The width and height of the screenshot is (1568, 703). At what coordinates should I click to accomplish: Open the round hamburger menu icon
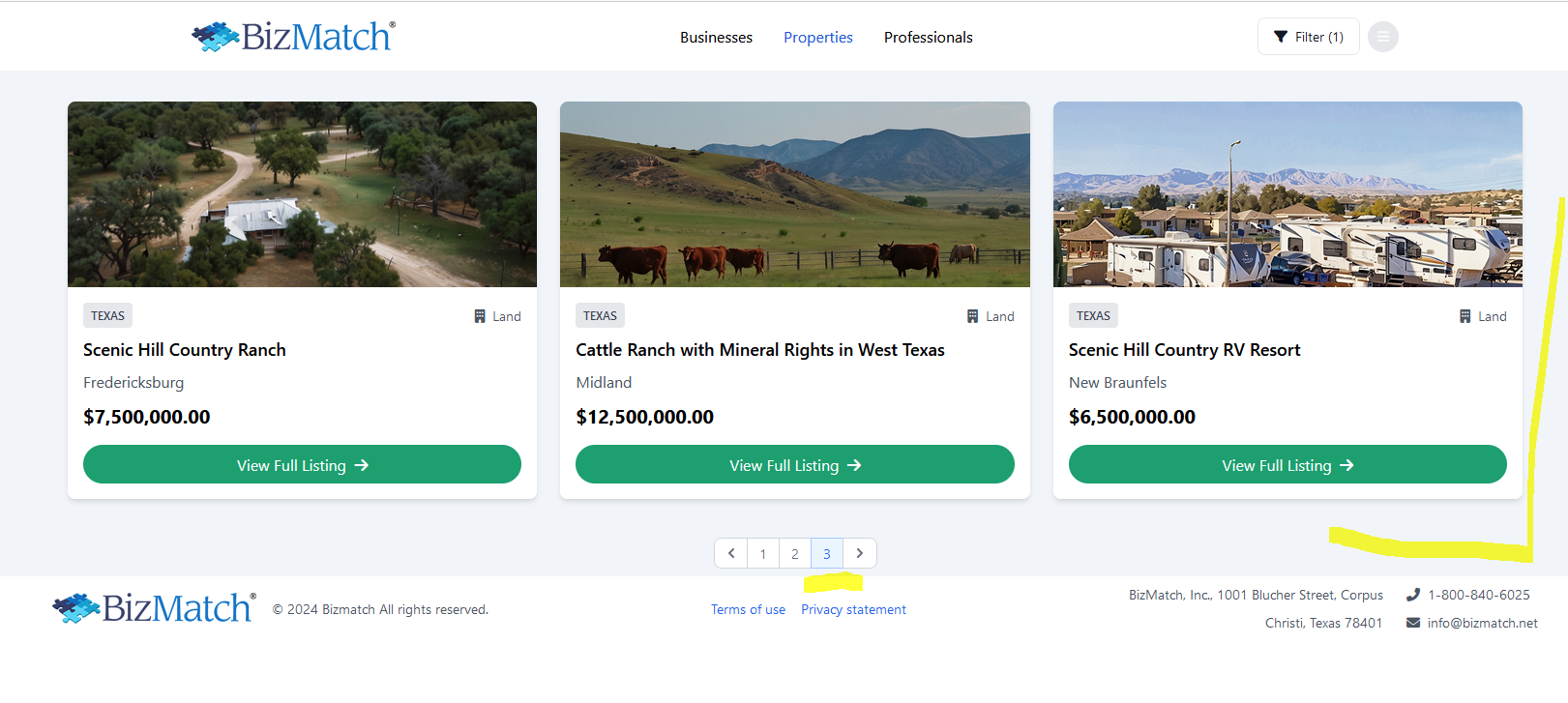coord(1383,37)
